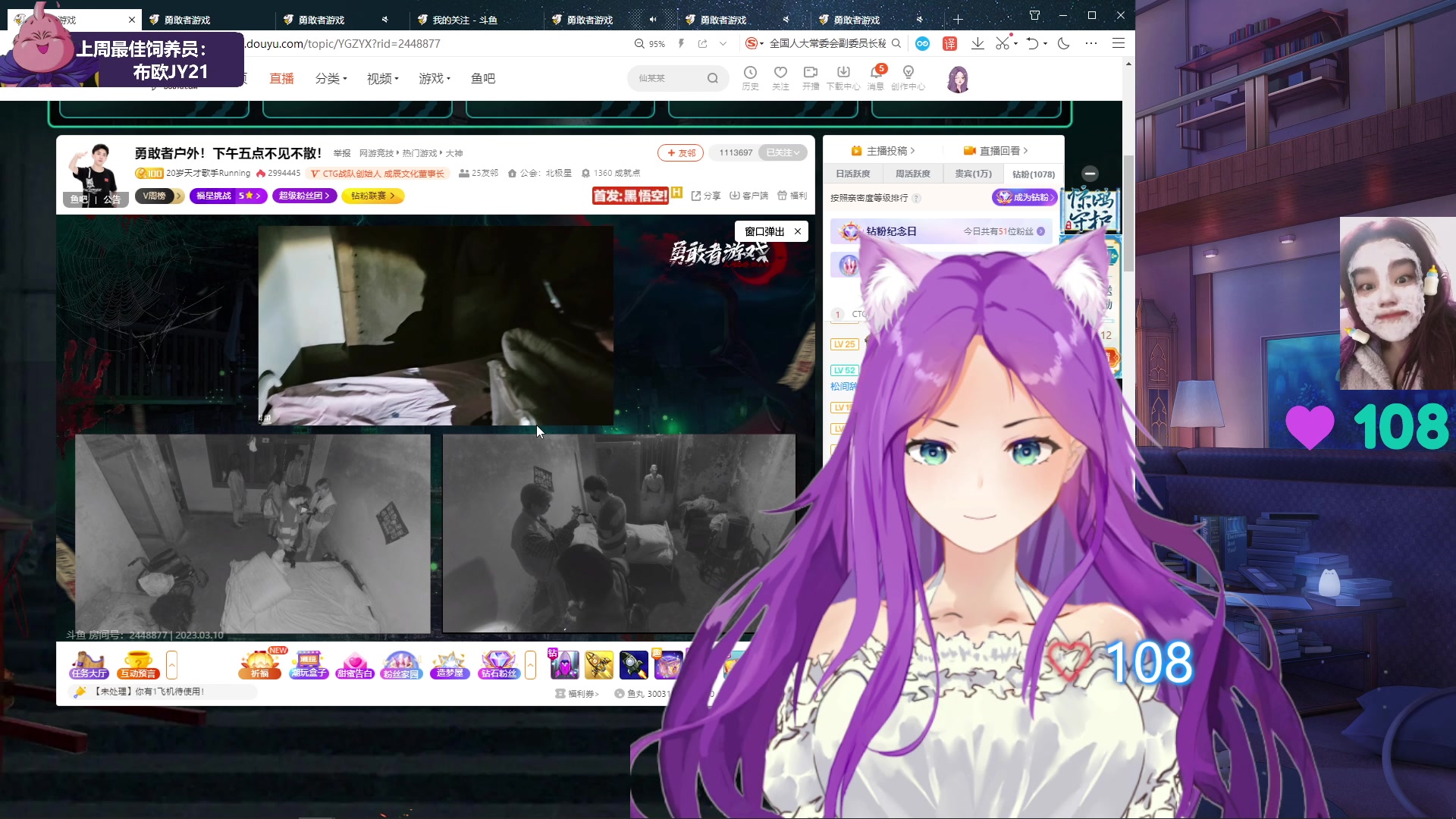Image resolution: width=1456 pixels, height=819 pixels.
Task: Click the share page icon in address bar
Action: tap(703, 43)
